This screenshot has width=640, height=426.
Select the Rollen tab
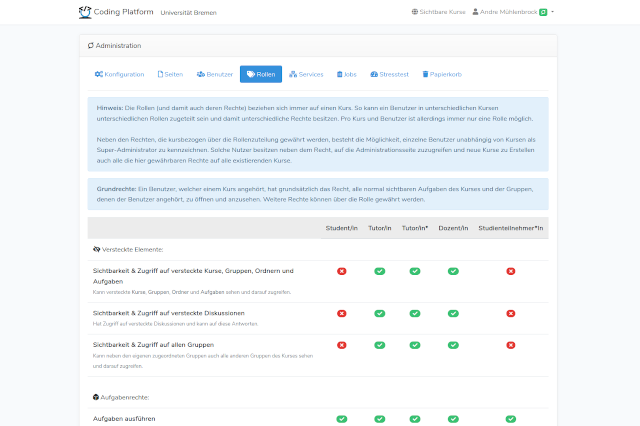261,74
